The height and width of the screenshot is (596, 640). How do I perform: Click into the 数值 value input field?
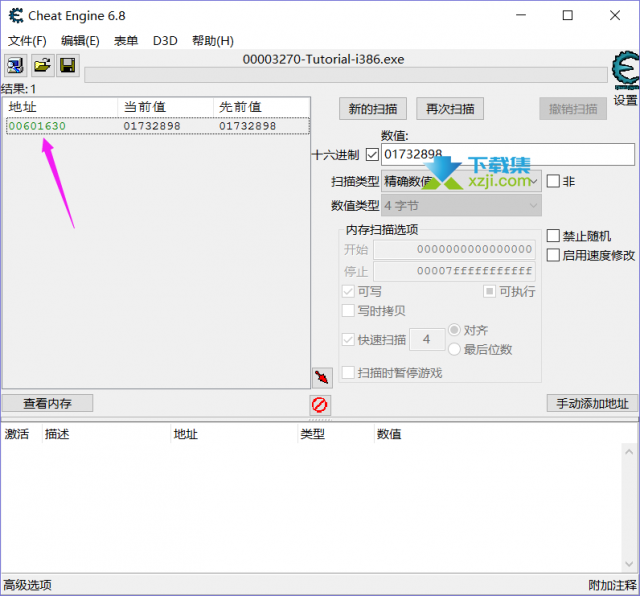click(x=508, y=154)
